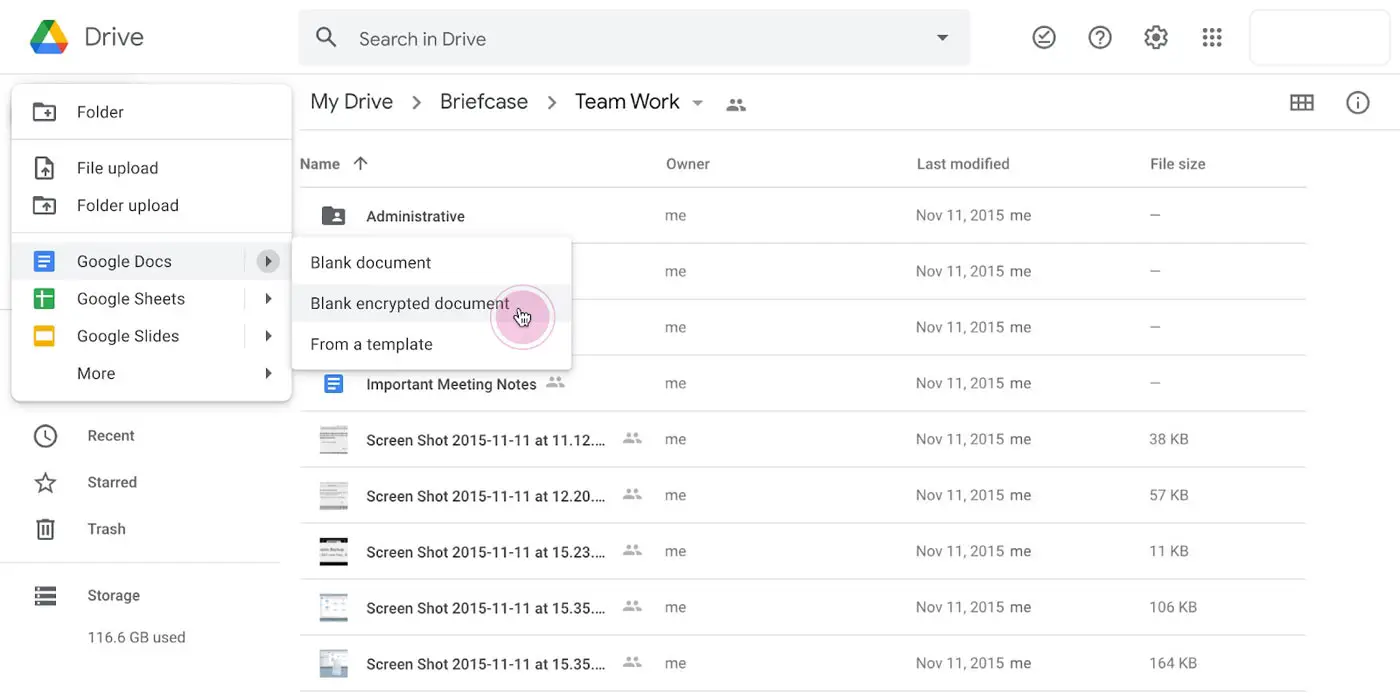Open thumbnail of the 11 KB screenshot
1400x700 pixels.
(x=333, y=551)
